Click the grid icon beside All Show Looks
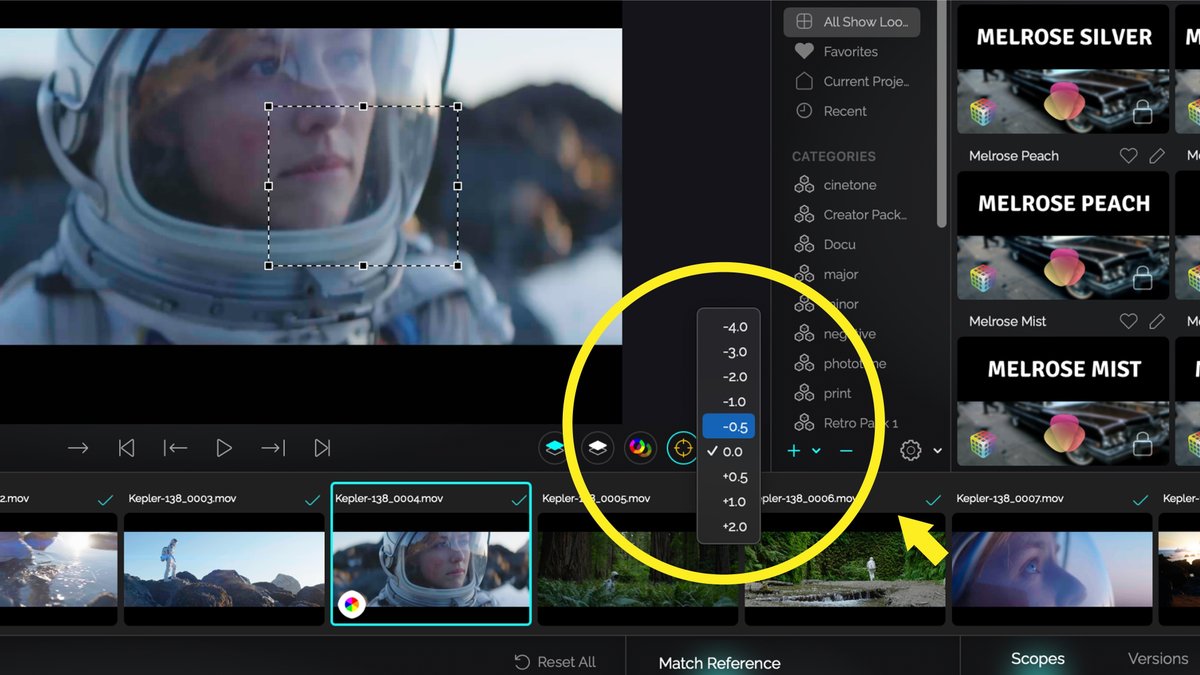The height and width of the screenshot is (675, 1200). tap(803, 21)
